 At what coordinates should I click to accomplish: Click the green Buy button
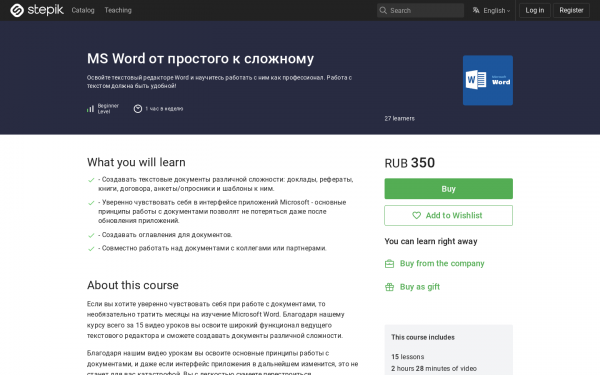(x=448, y=189)
